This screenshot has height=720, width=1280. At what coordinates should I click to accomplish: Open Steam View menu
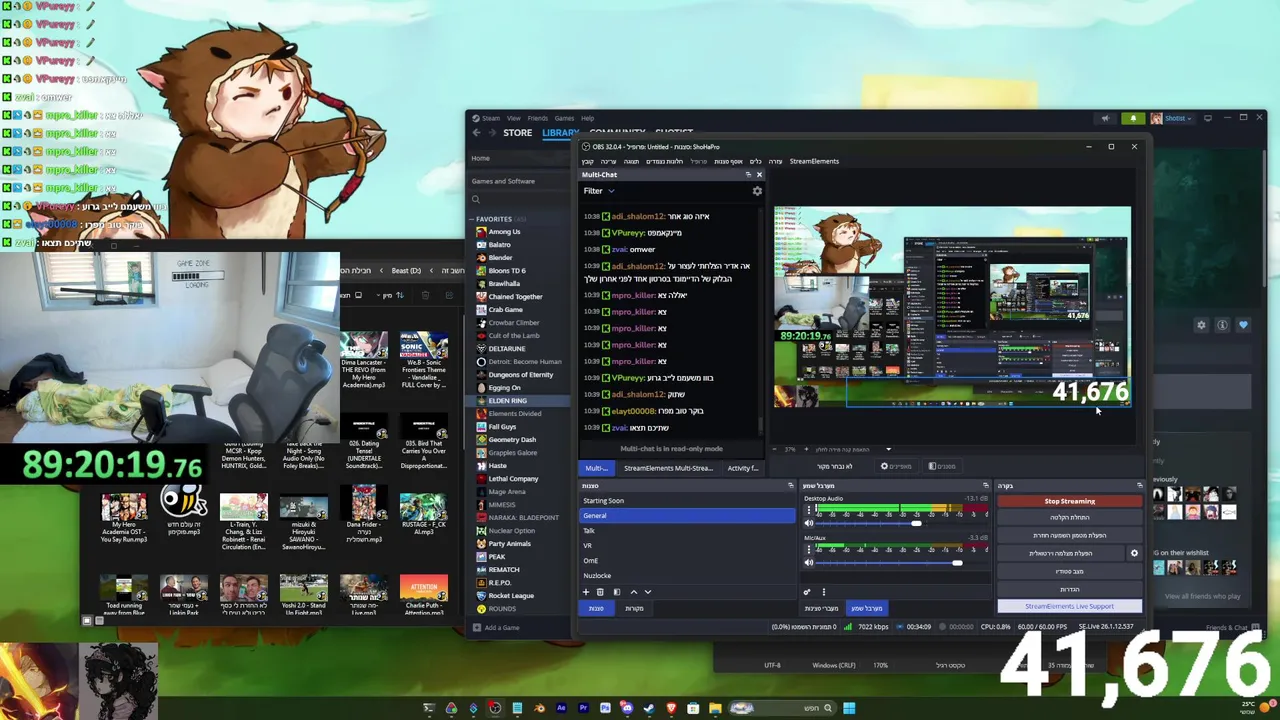click(513, 118)
